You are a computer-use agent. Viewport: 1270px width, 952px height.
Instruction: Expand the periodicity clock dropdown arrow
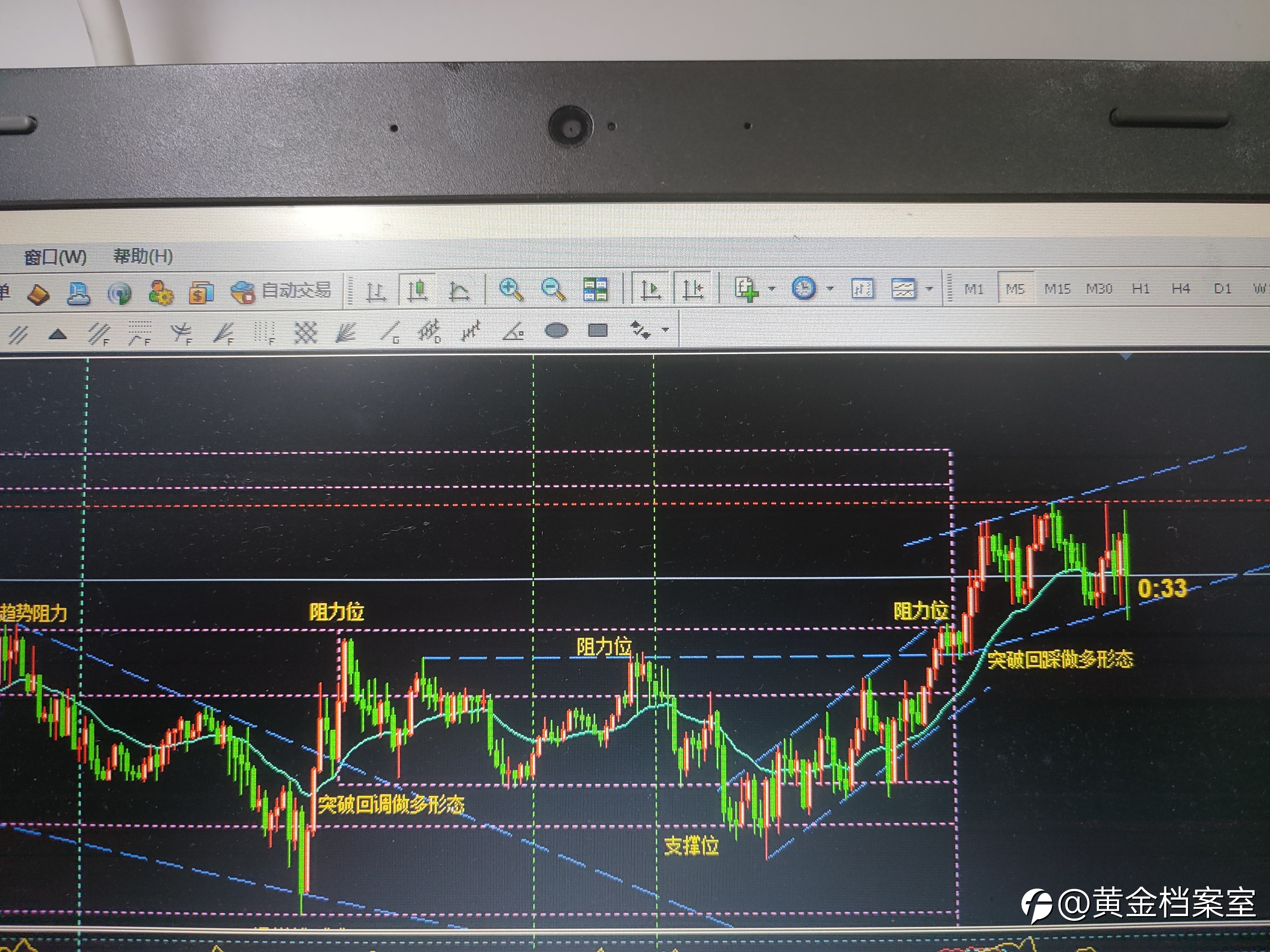830,288
